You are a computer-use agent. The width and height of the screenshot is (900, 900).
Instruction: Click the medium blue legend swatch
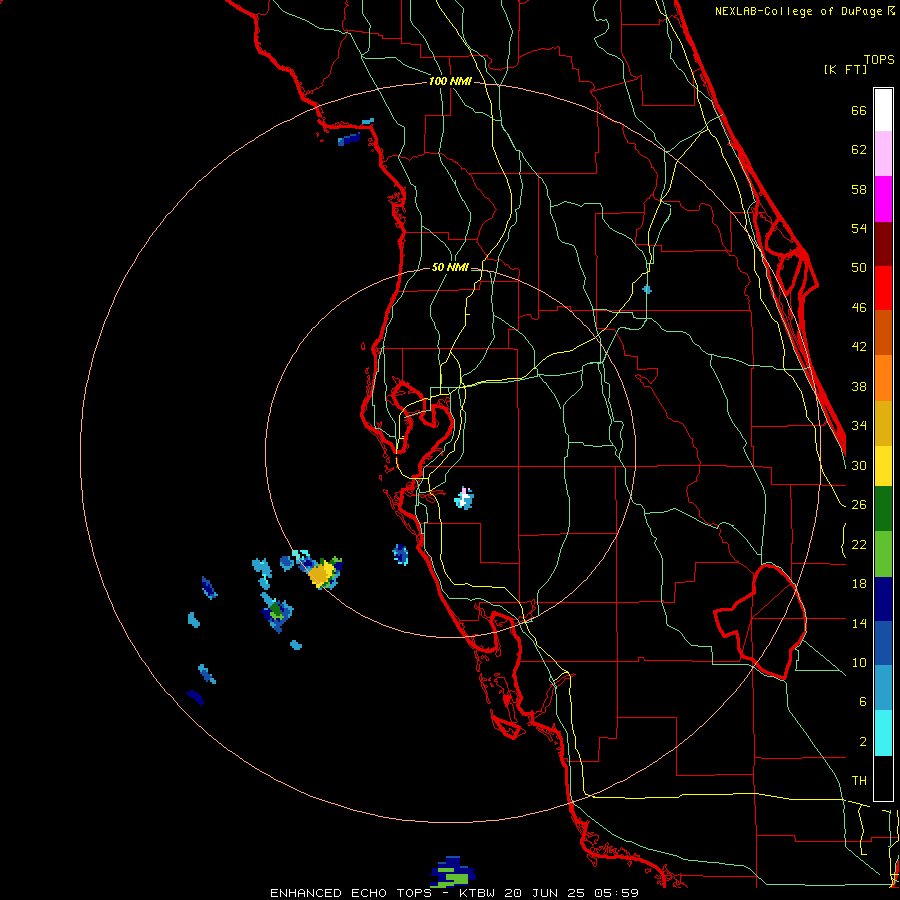[883, 643]
